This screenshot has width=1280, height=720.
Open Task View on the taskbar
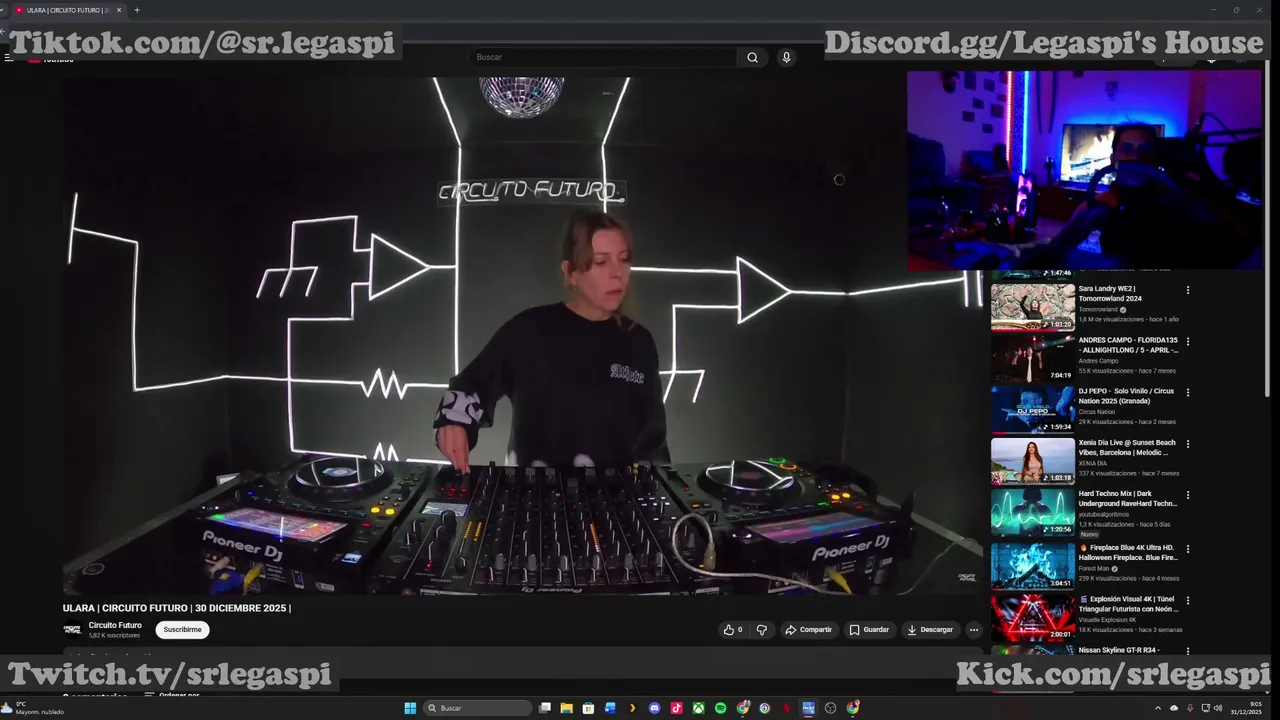point(545,708)
